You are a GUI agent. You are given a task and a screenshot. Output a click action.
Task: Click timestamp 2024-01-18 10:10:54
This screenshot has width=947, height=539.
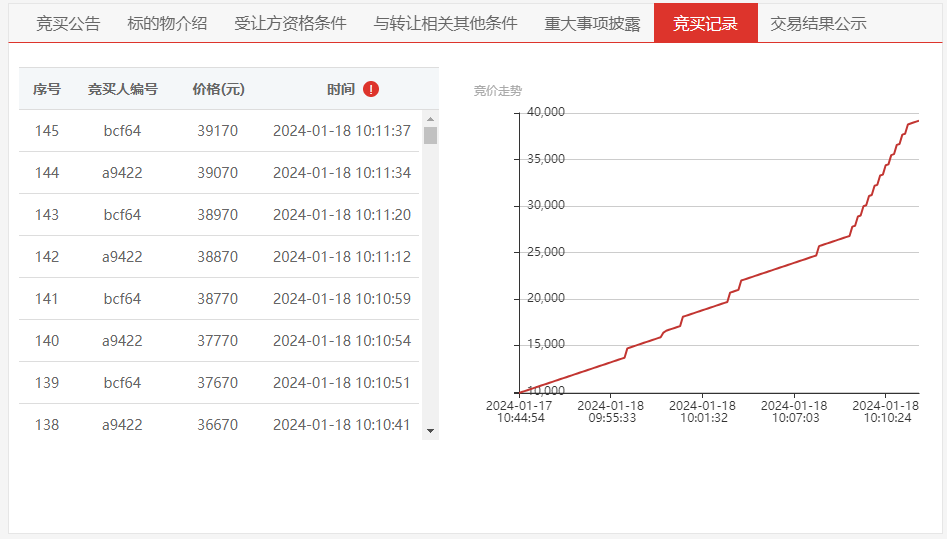click(342, 341)
